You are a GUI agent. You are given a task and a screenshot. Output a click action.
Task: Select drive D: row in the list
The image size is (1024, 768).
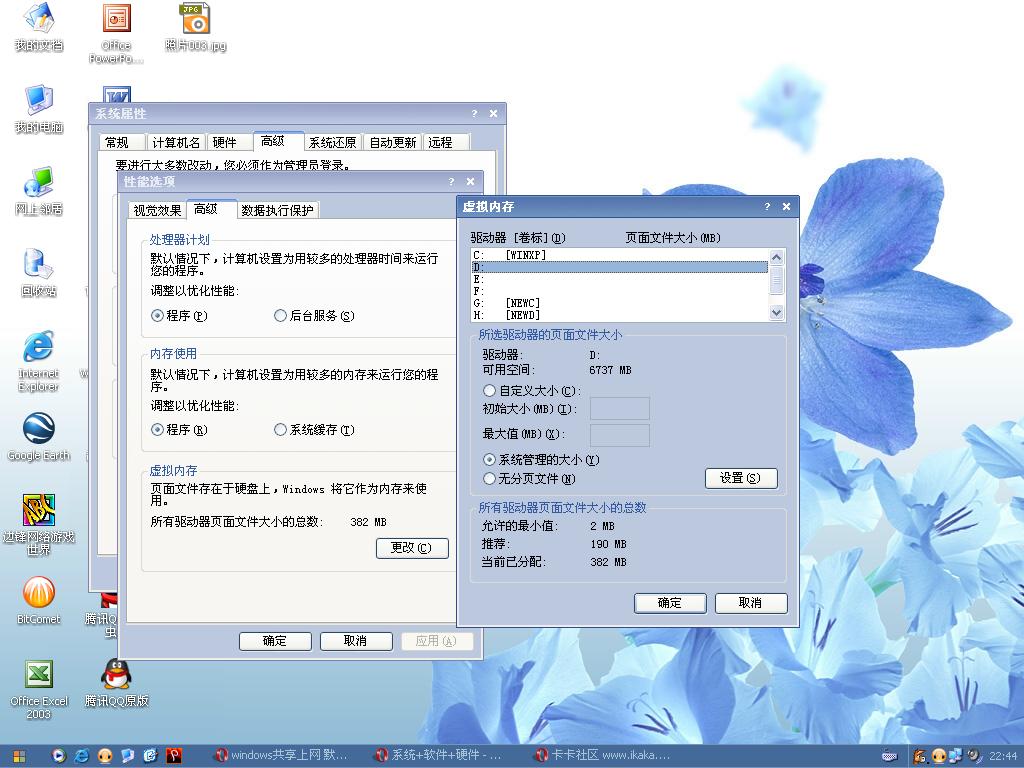click(x=619, y=267)
